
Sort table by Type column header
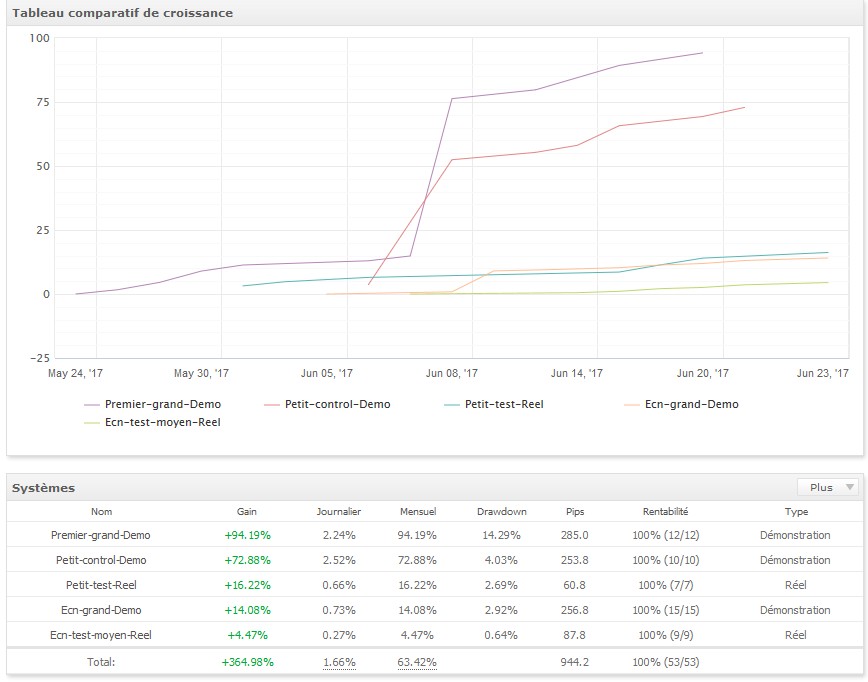pos(796,512)
